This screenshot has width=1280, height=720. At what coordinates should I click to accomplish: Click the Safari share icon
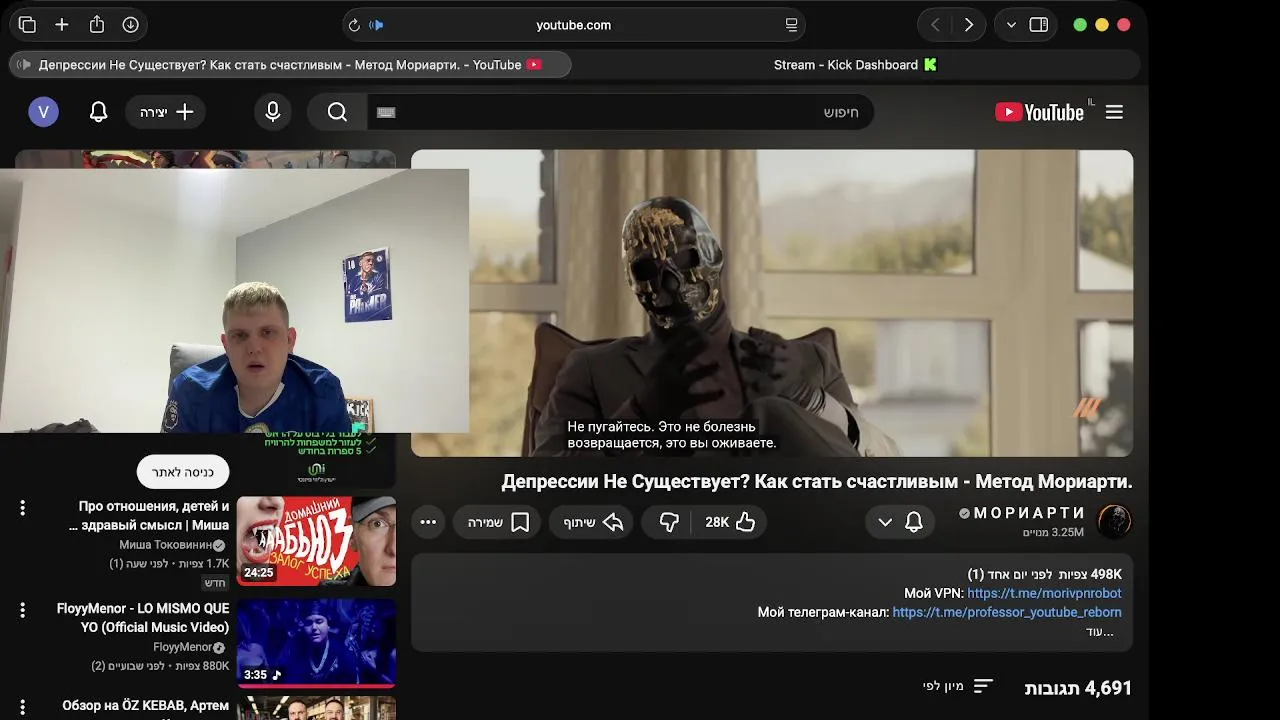(97, 25)
